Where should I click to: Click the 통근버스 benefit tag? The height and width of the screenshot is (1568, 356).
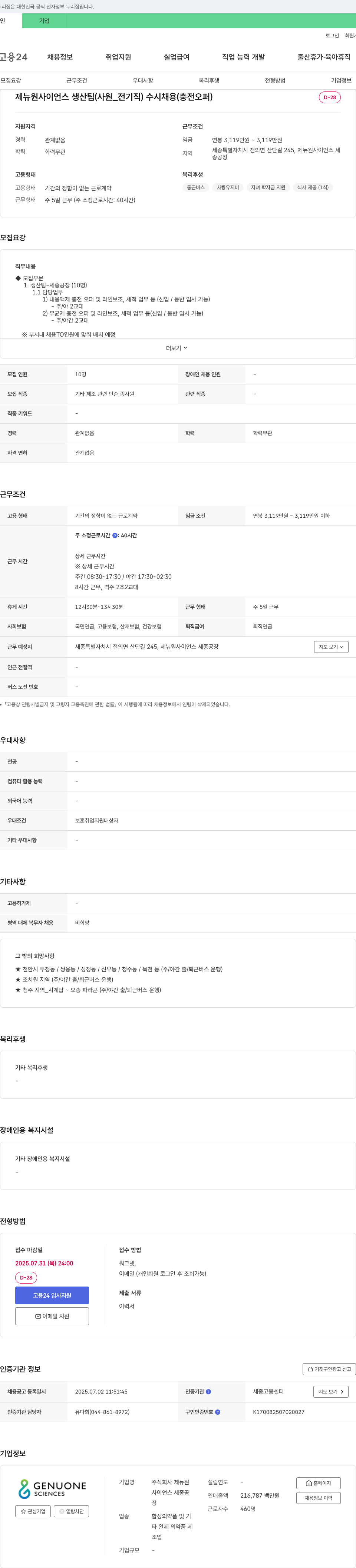click(x=196, y=187)
